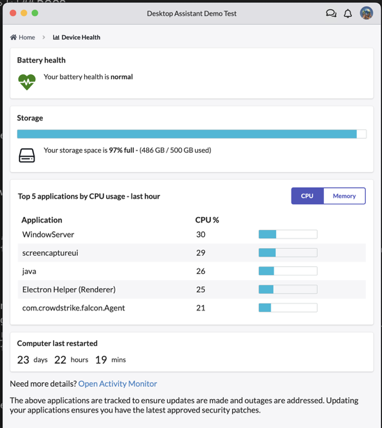
Task: Click the WindowServer CPU usage bar
Action: pyautogui.click(x=288, y=234)
